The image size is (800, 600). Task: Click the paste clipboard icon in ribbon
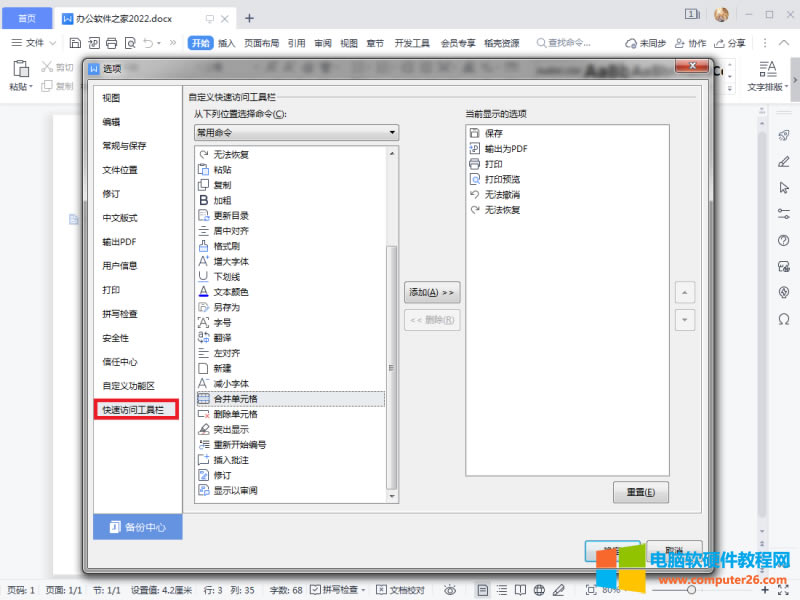pos(20,68)
